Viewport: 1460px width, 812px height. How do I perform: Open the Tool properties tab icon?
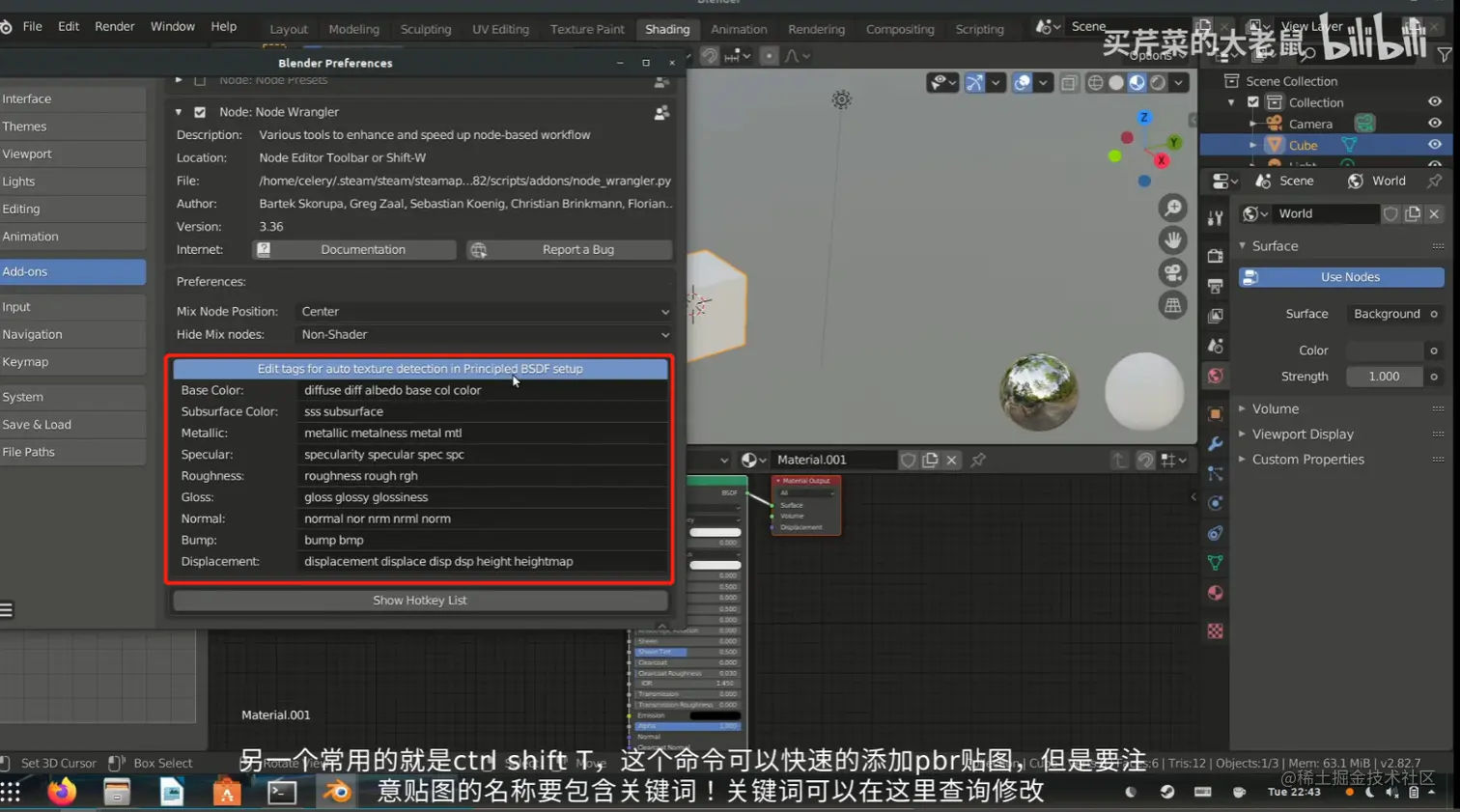pyautogui.click(x=1215, y=218)
